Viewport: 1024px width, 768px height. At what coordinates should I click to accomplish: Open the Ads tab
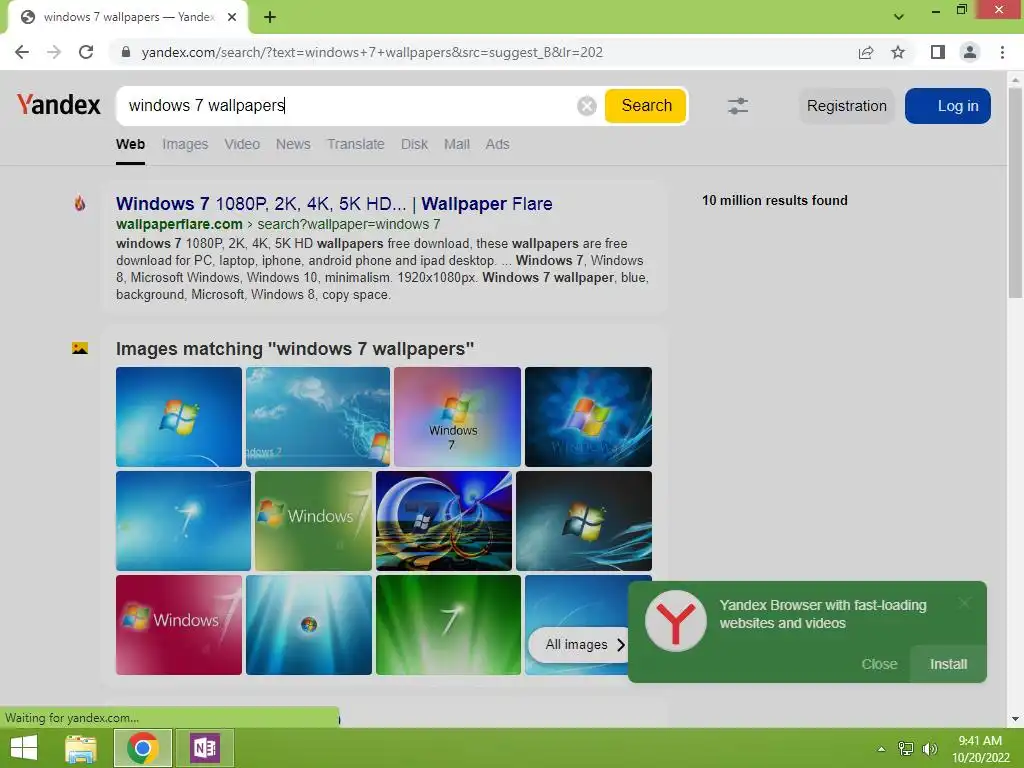click(497, 144)
